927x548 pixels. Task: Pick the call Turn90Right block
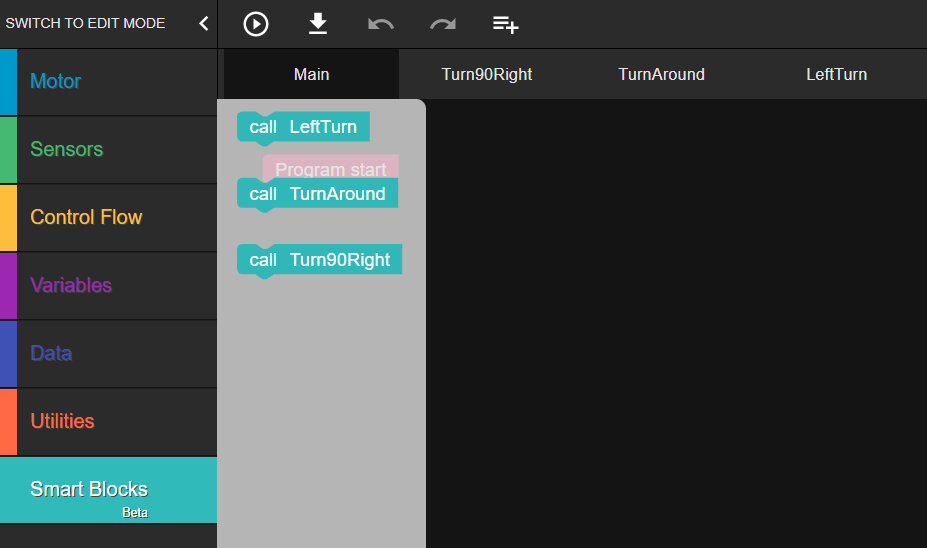click(319, 260)
